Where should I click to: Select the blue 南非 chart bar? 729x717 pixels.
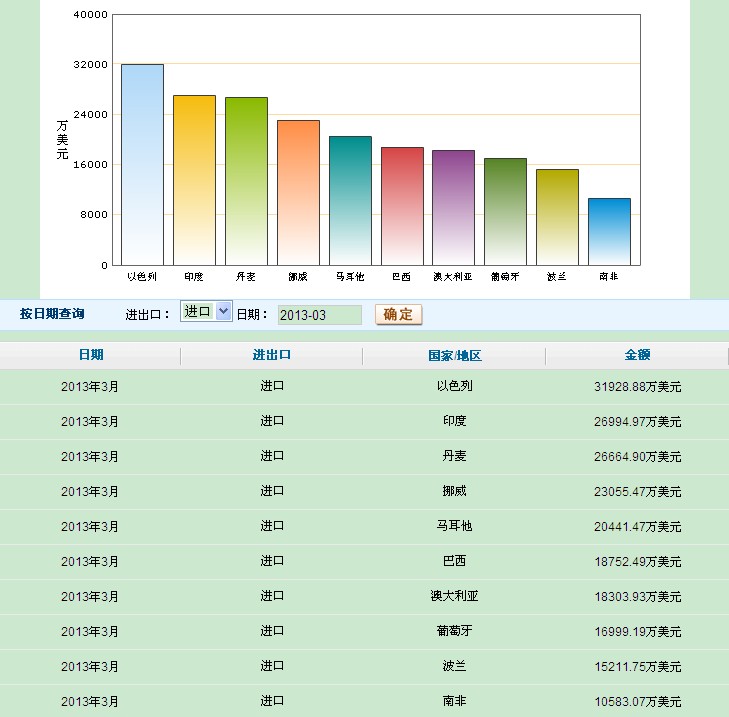(609, 231)
